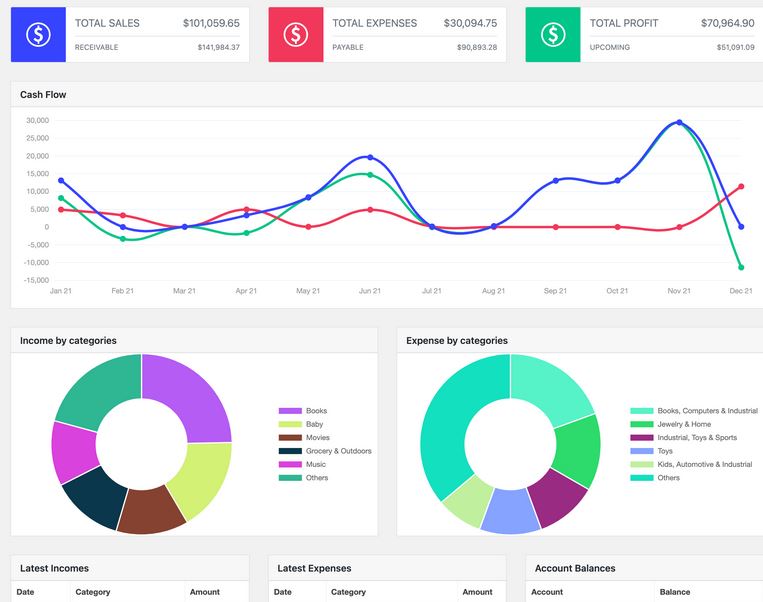763x602 pixels.
Task: Click the Jun 21 blue data point
Action: click(x=370, y=157)
